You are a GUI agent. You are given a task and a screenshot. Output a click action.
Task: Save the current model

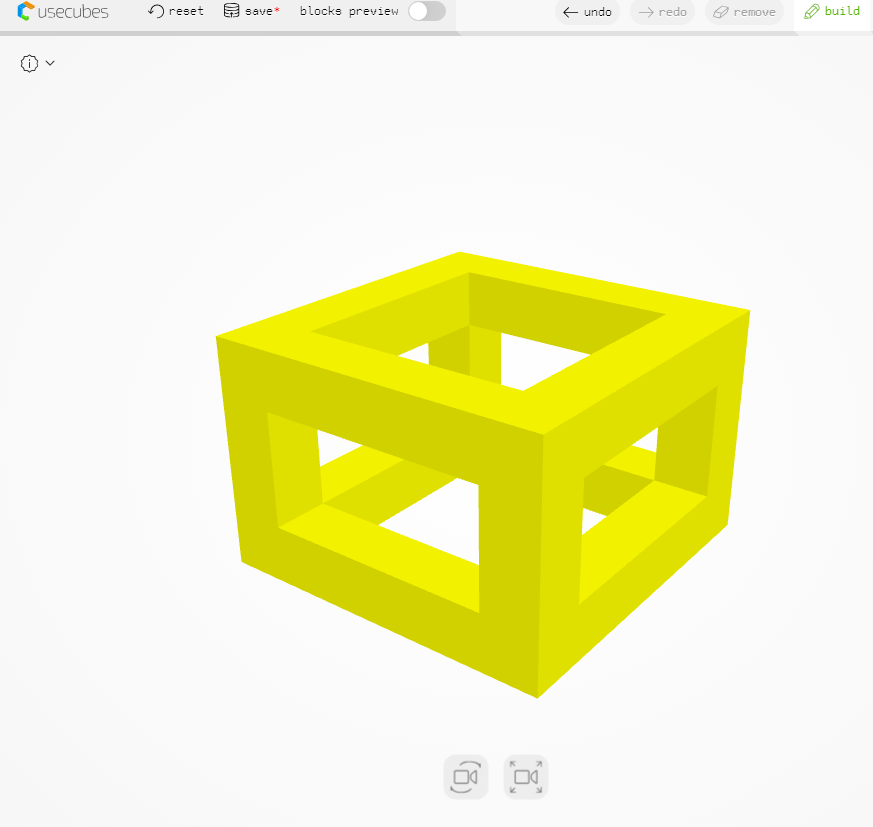[x=252, y=11]
